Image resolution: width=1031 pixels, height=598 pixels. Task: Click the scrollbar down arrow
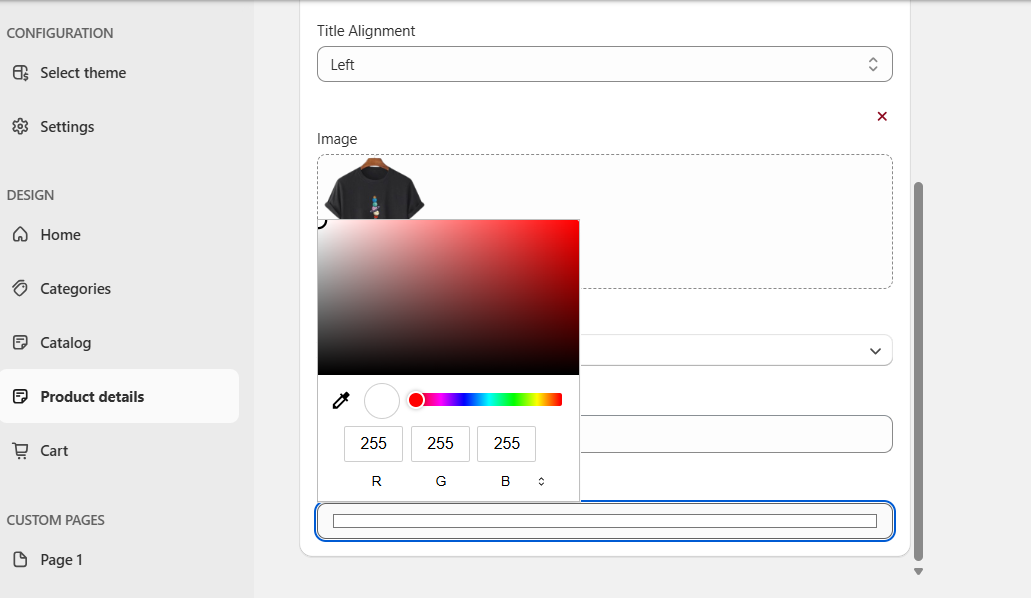click(x=919, y=572)
